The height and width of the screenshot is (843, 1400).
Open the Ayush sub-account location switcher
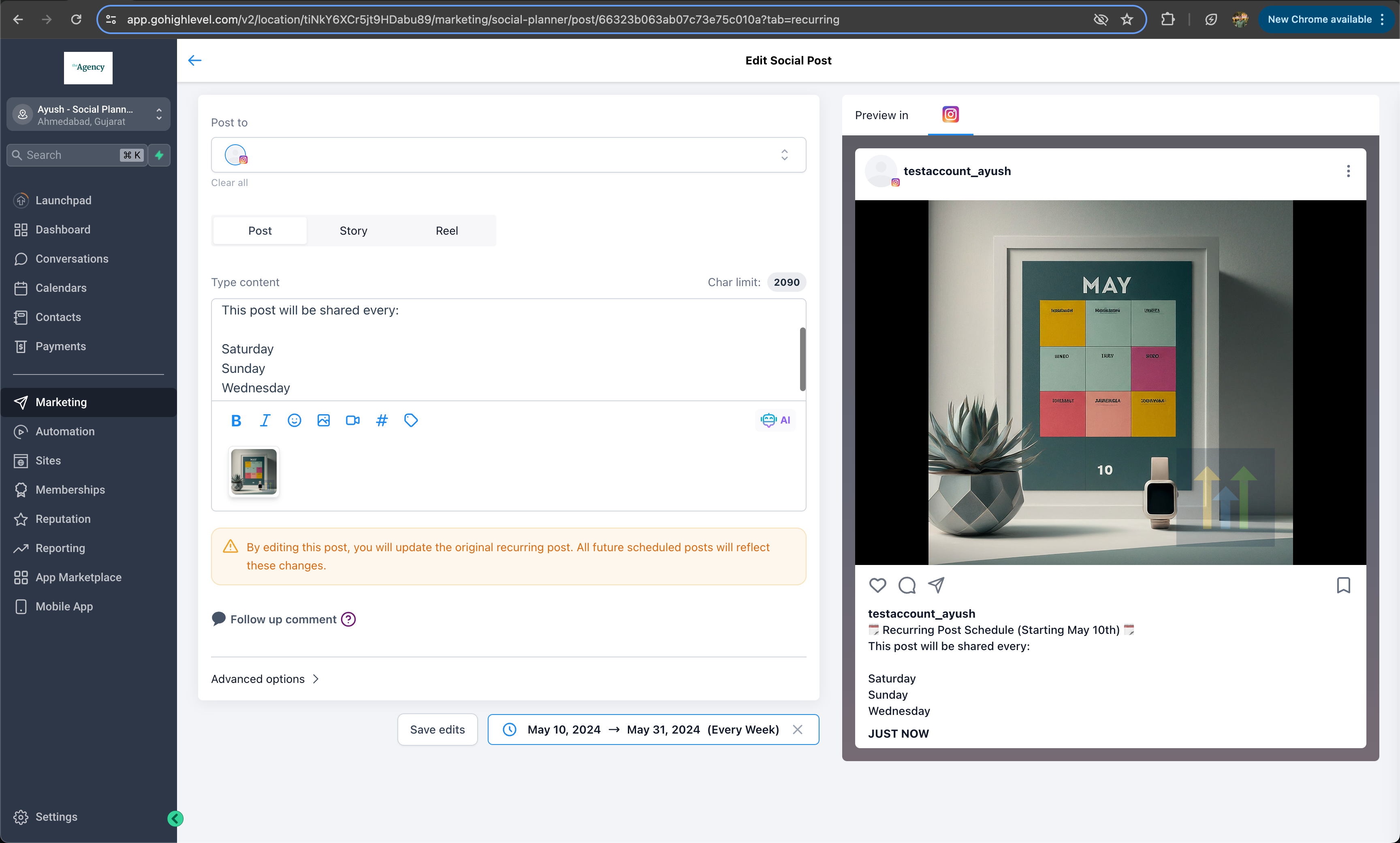pyautogui.click(x=88, y=115)
